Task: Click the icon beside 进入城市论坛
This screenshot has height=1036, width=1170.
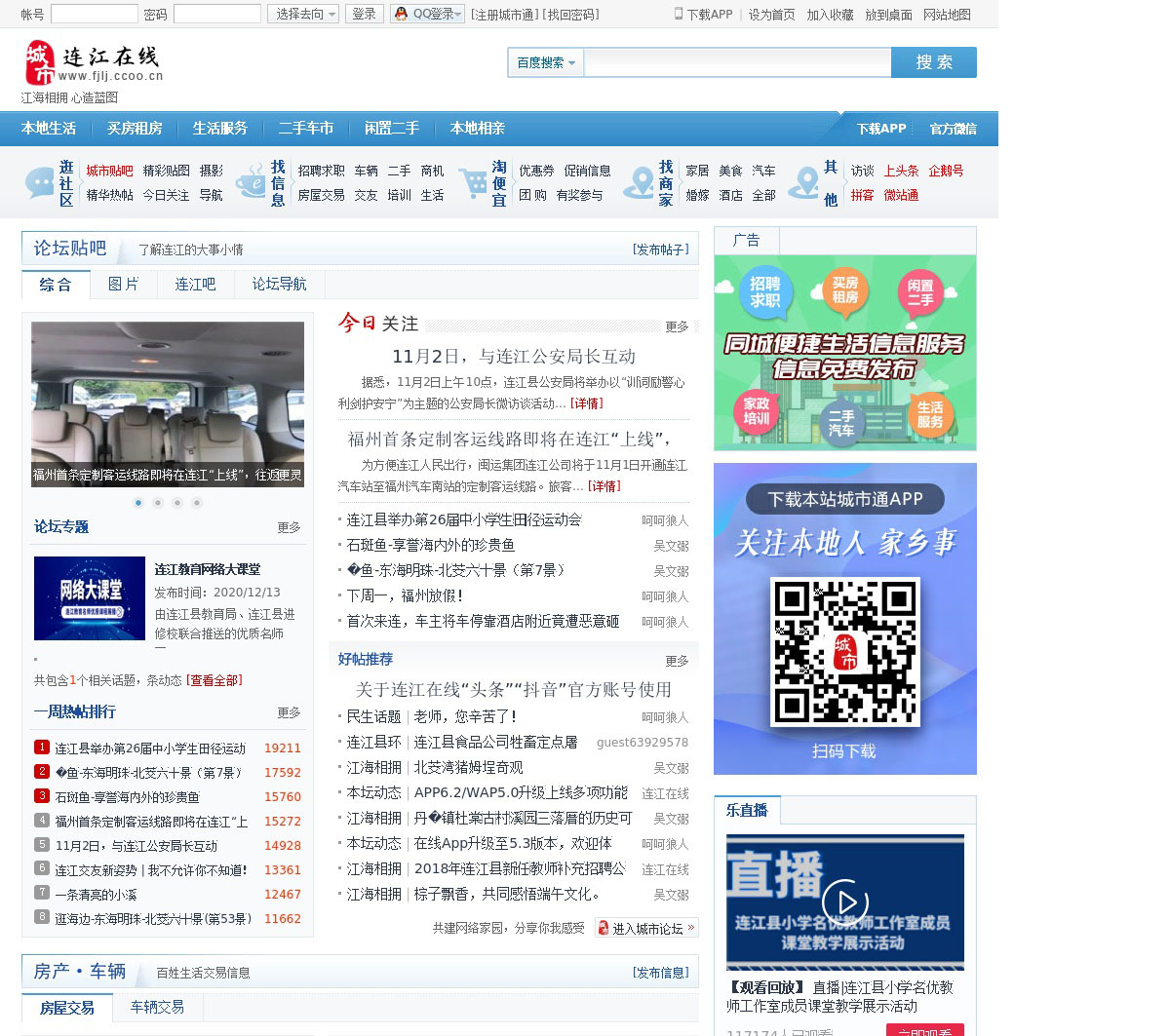Action: pyautogui.click(x=604, y=928)
